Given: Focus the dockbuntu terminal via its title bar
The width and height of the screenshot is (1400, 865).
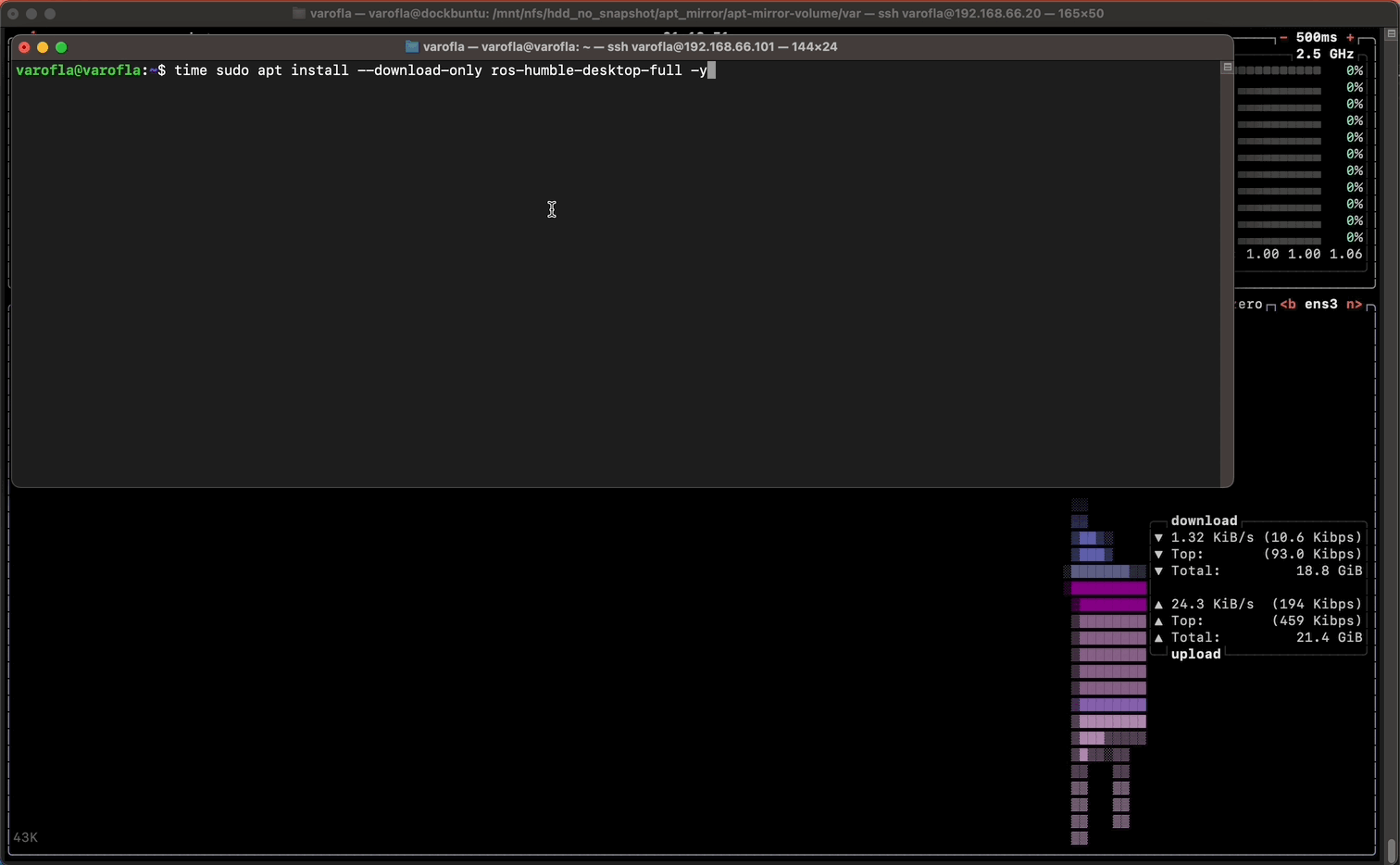Looking at the screenshot, I should point(704,14).
